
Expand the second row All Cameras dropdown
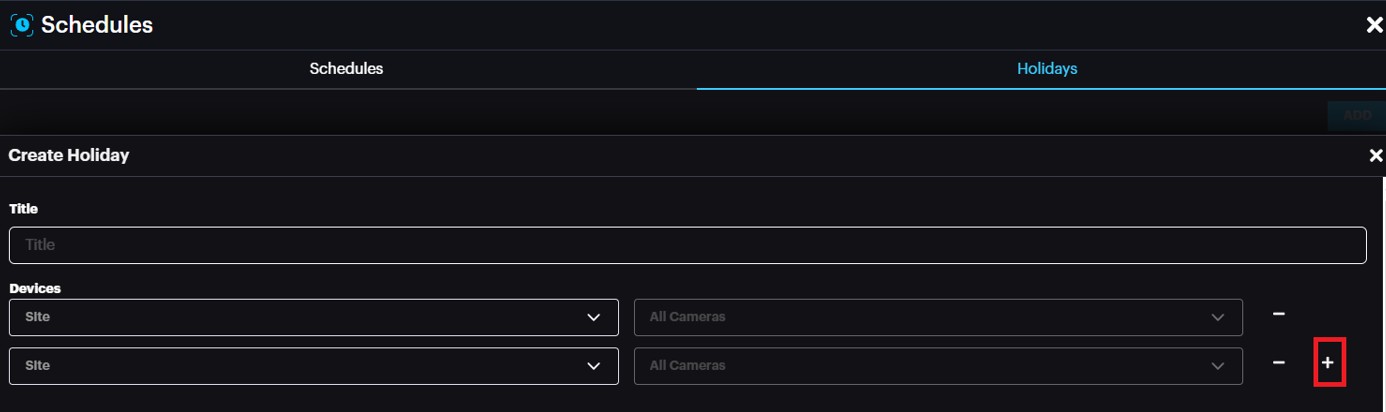tap(938, 366)
